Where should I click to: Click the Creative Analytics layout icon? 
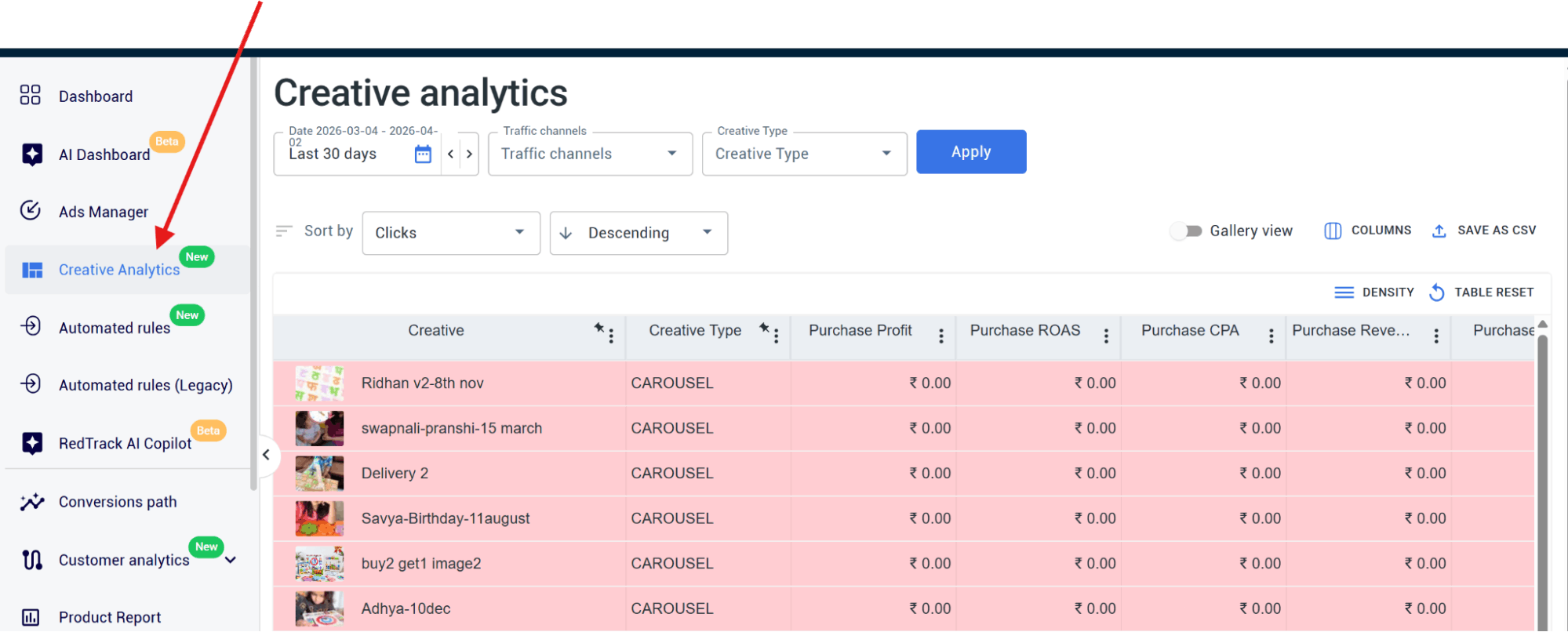pos(32,270)
